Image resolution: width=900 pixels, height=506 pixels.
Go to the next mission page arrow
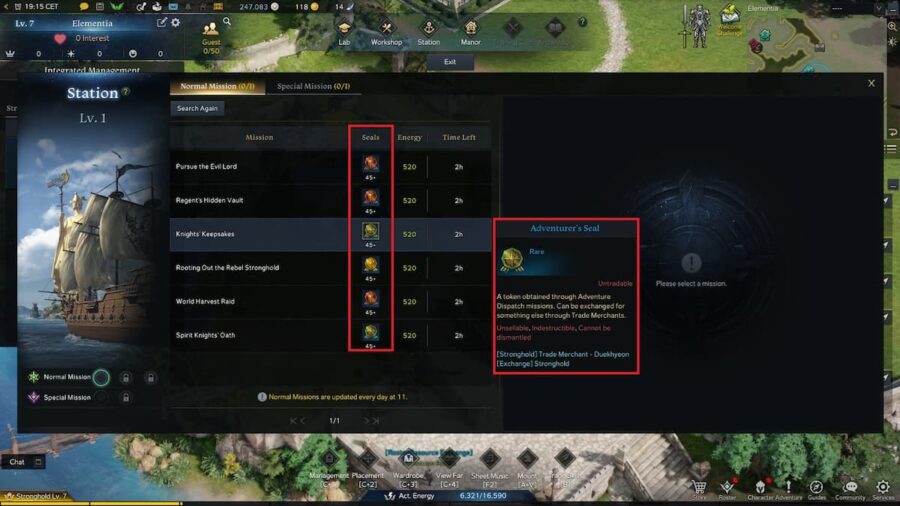[366, 421]
